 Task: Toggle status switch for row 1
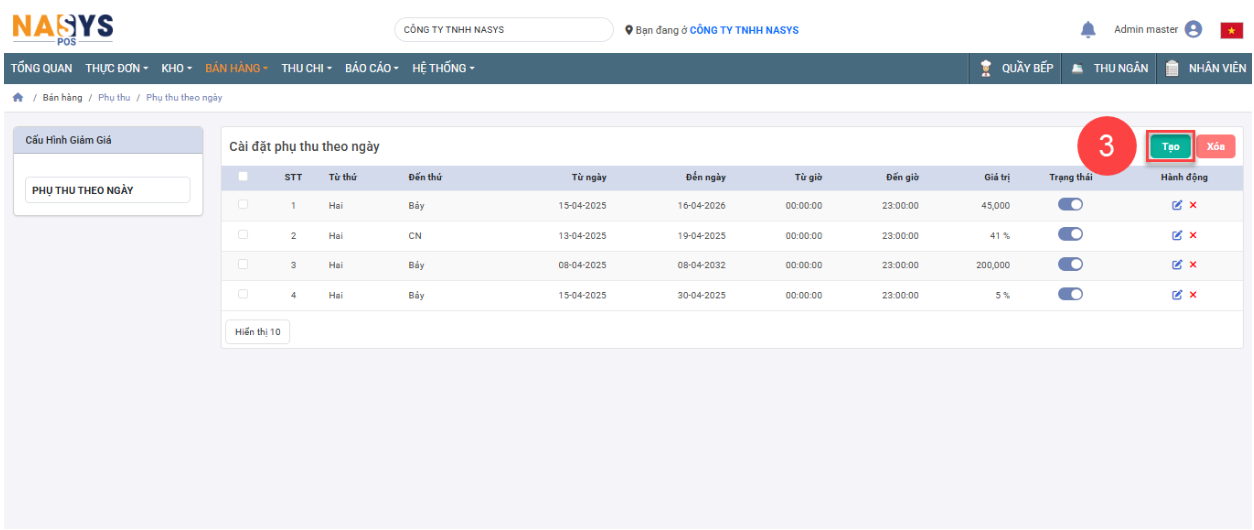point(1070,205)
